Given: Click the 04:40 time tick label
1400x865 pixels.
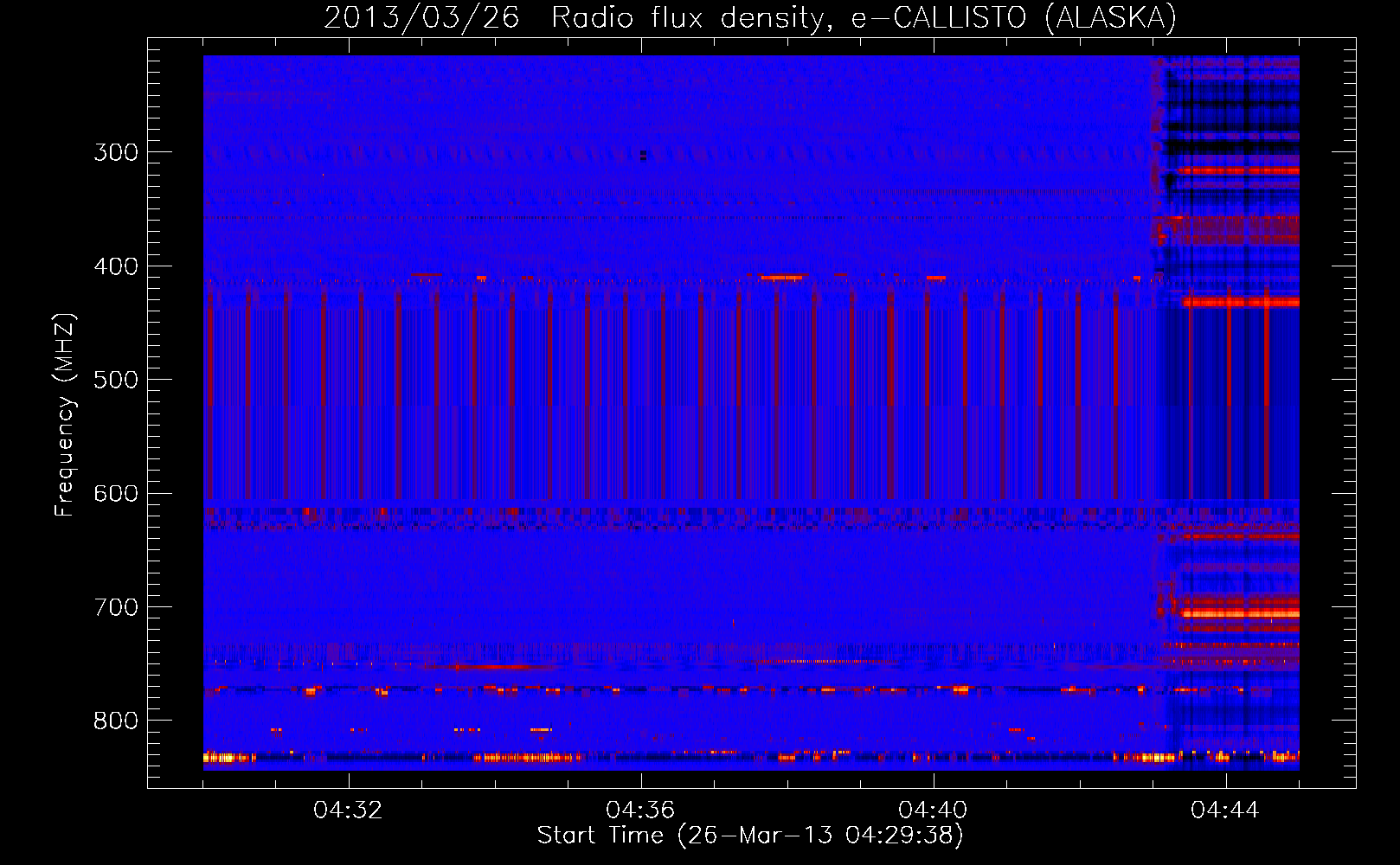Looking at the screenshot, I should tap(933, 811).
